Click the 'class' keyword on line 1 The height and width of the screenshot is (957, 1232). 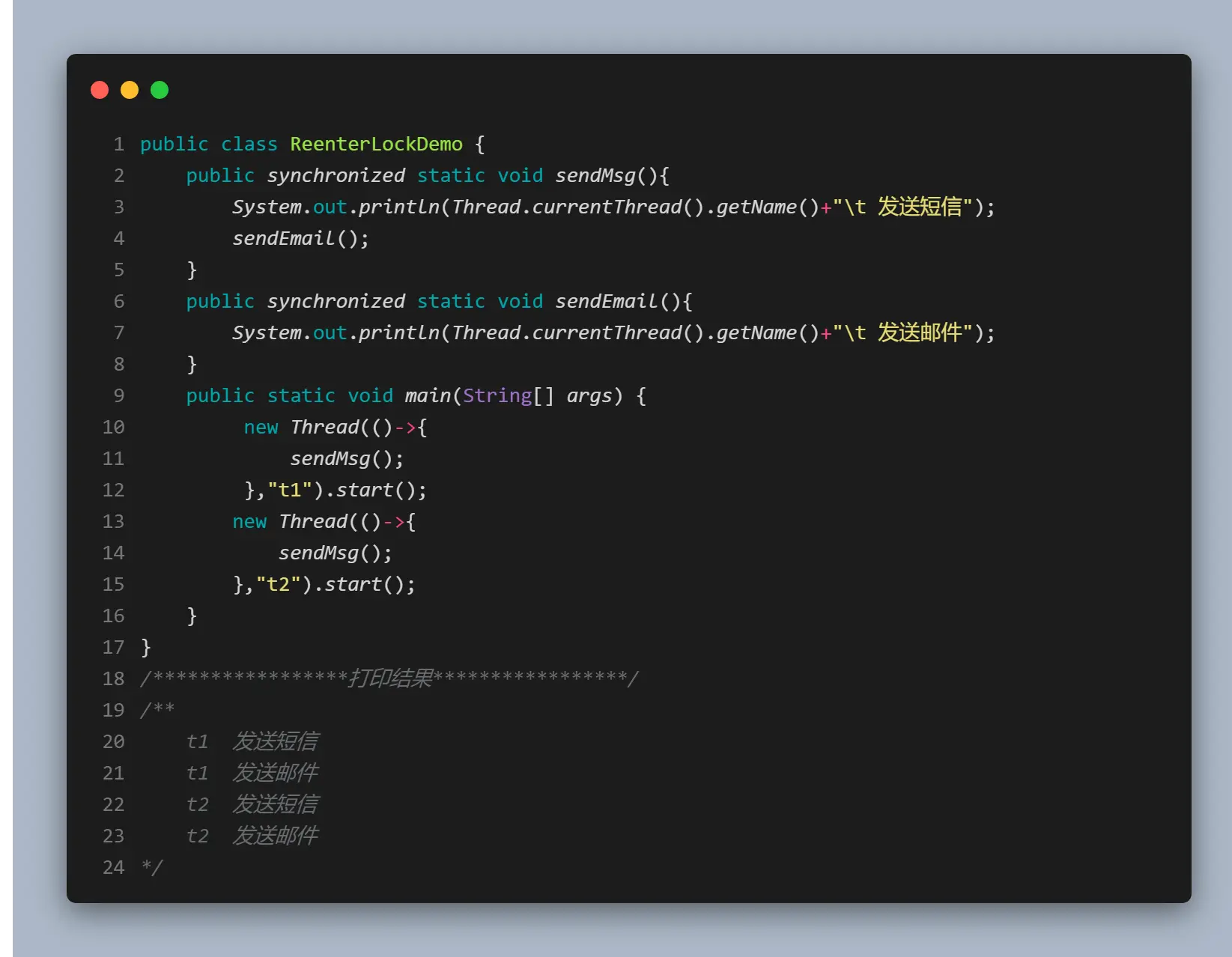point(249,144)
